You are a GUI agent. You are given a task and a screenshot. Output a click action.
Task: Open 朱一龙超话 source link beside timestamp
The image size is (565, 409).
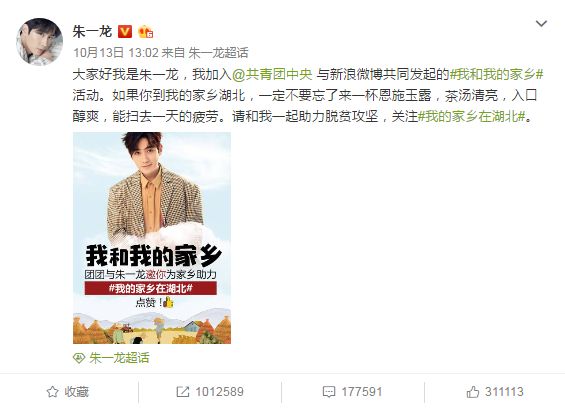[218, 53]
